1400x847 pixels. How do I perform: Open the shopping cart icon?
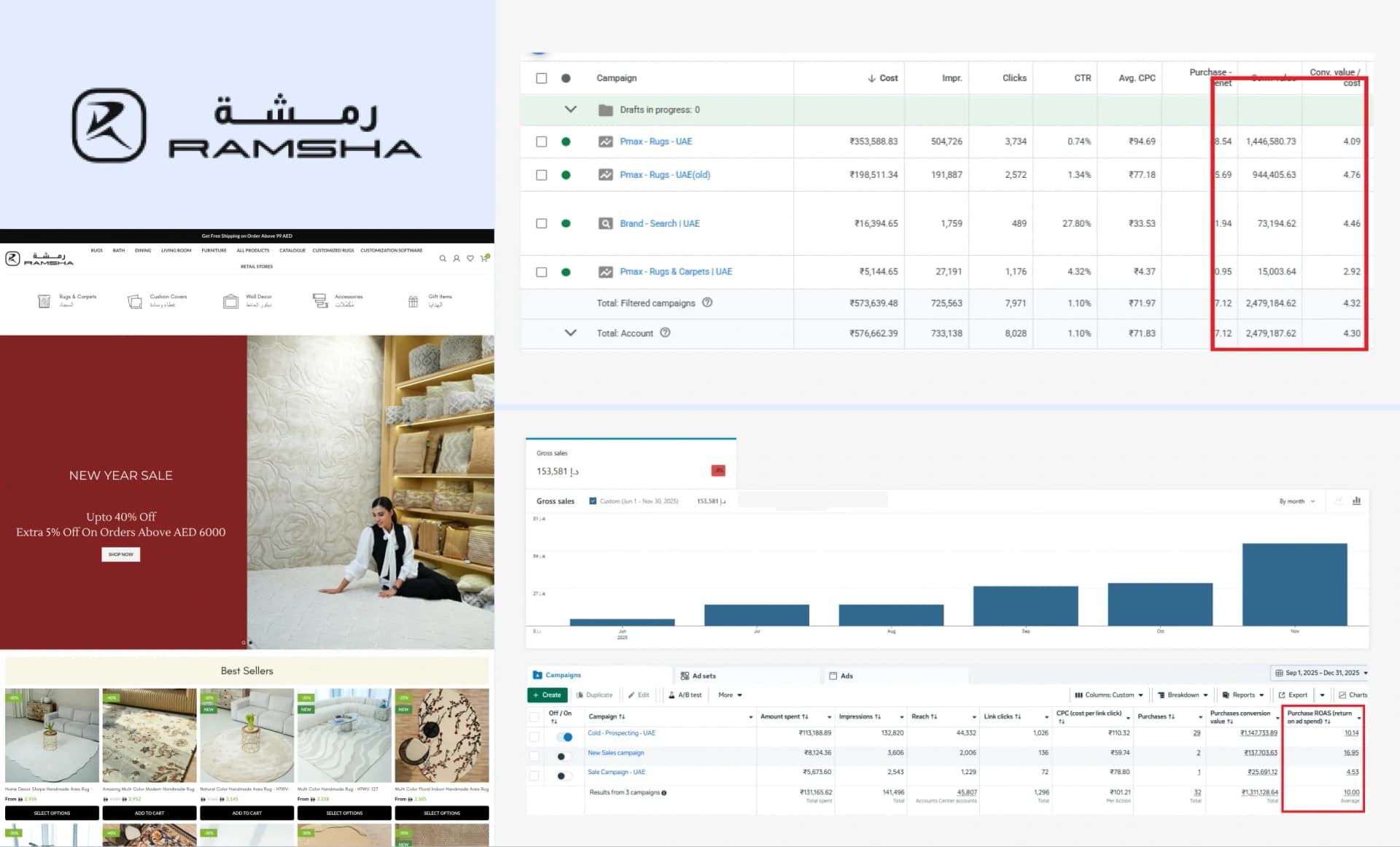point(484,258)
